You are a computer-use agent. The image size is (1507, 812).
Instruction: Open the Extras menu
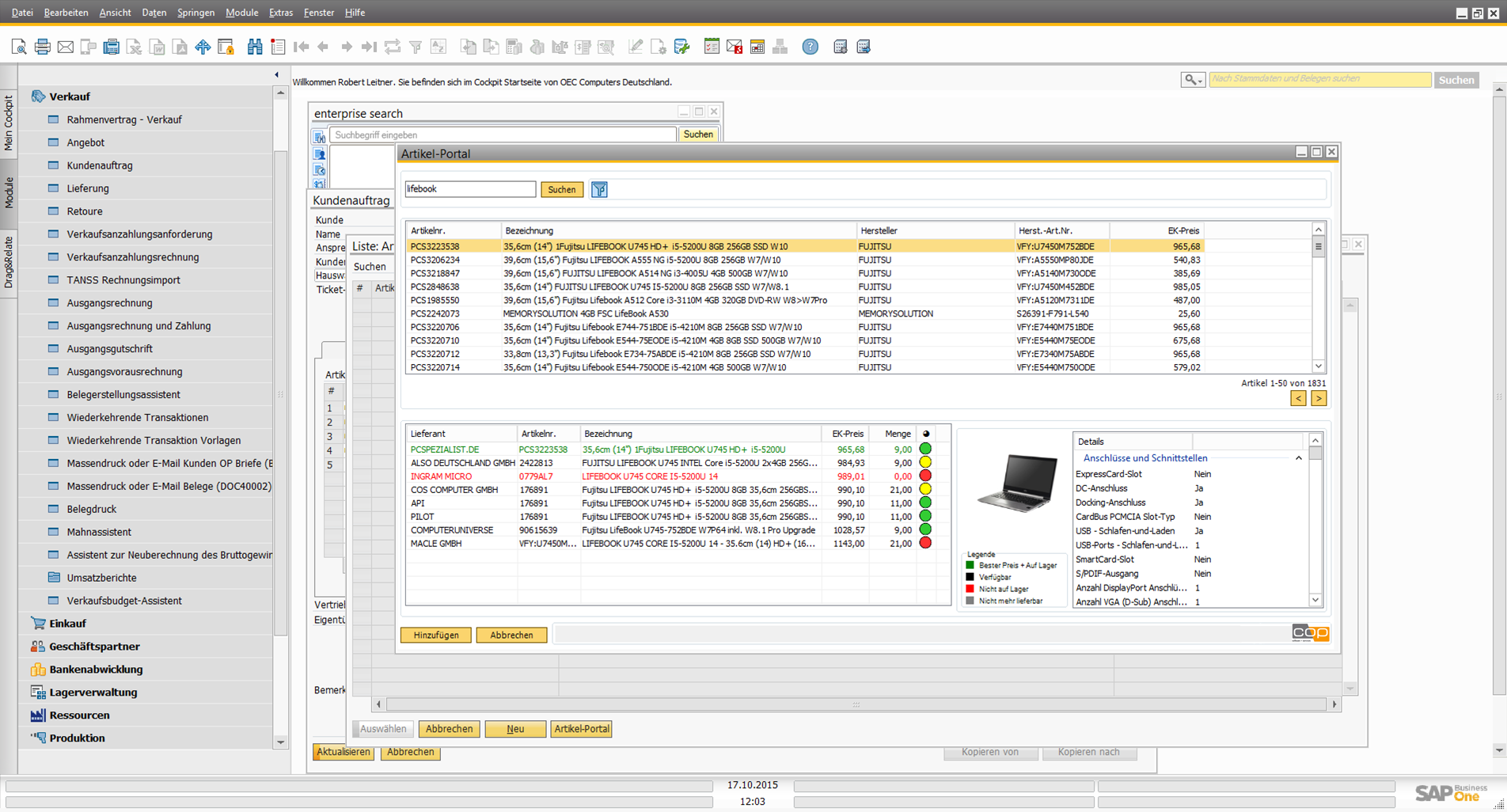(x=281, y=13)
